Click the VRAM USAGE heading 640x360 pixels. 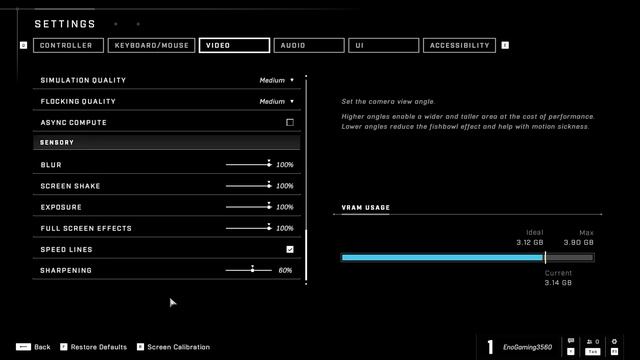[x=366, y=207]
